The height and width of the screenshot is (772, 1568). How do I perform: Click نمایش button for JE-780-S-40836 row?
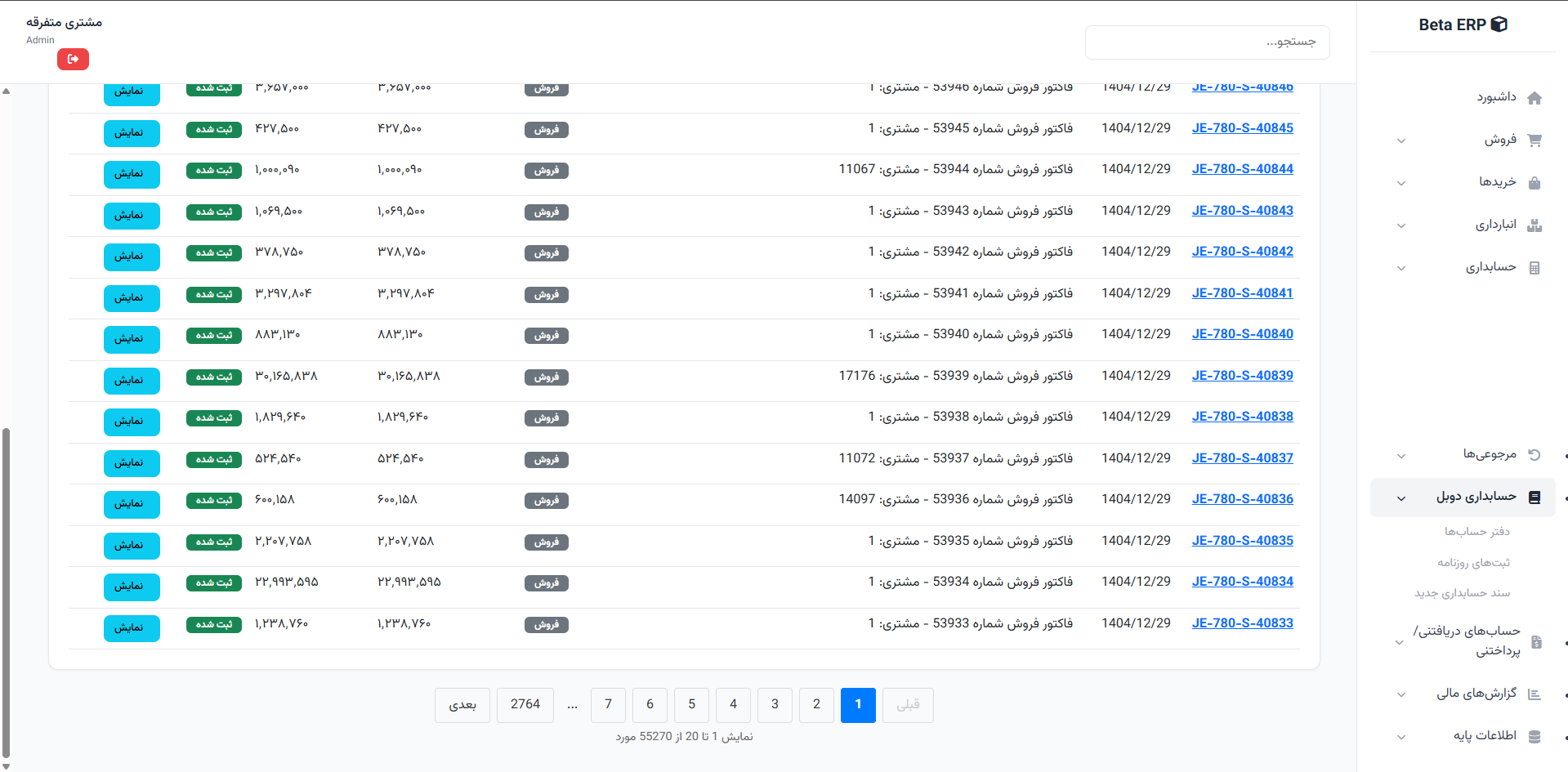132,504
